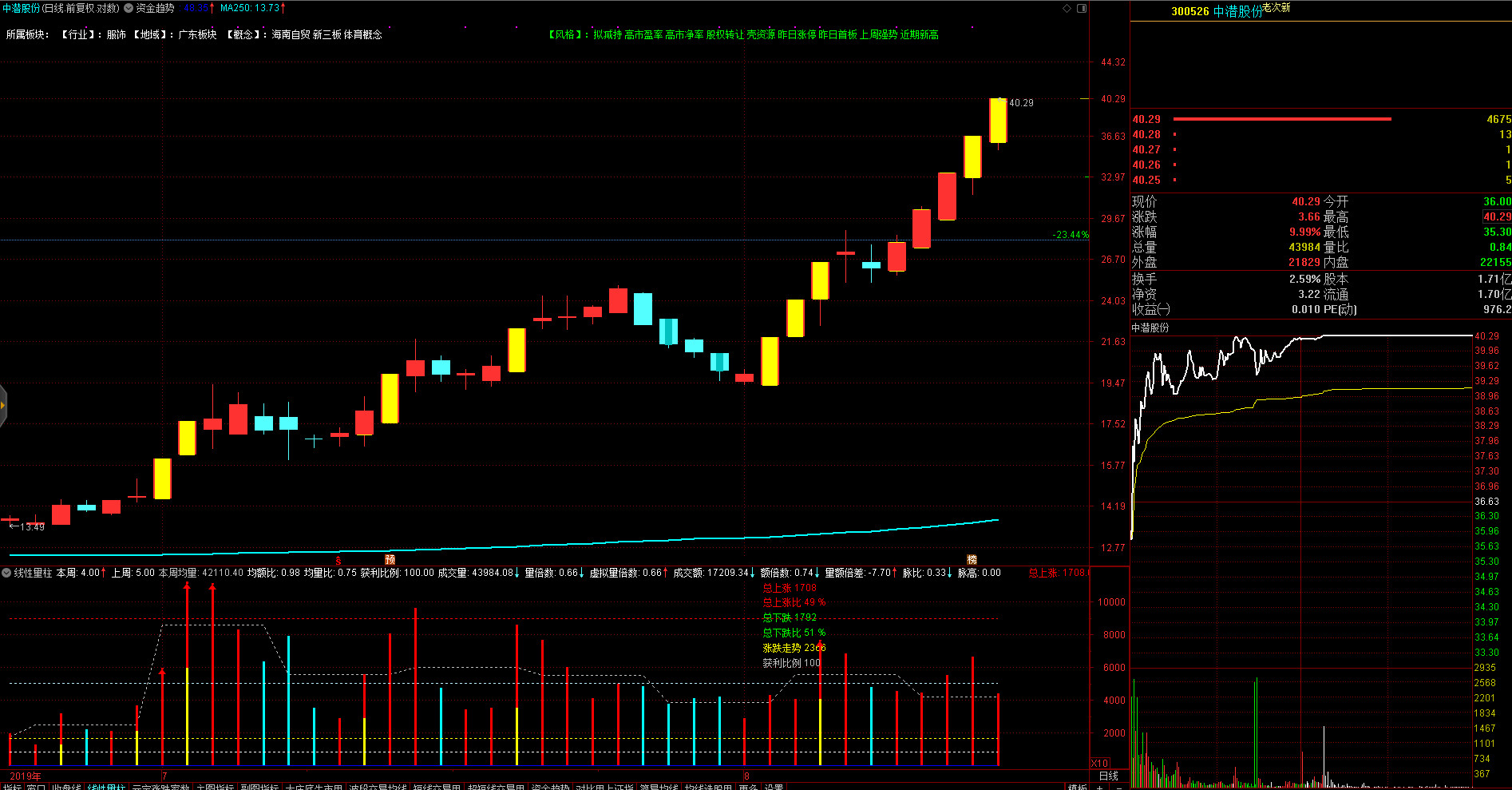Viewport: 1512px width, 790px height.
Task: Click the diamond icon above the chart
Action: click(1067, 8)
